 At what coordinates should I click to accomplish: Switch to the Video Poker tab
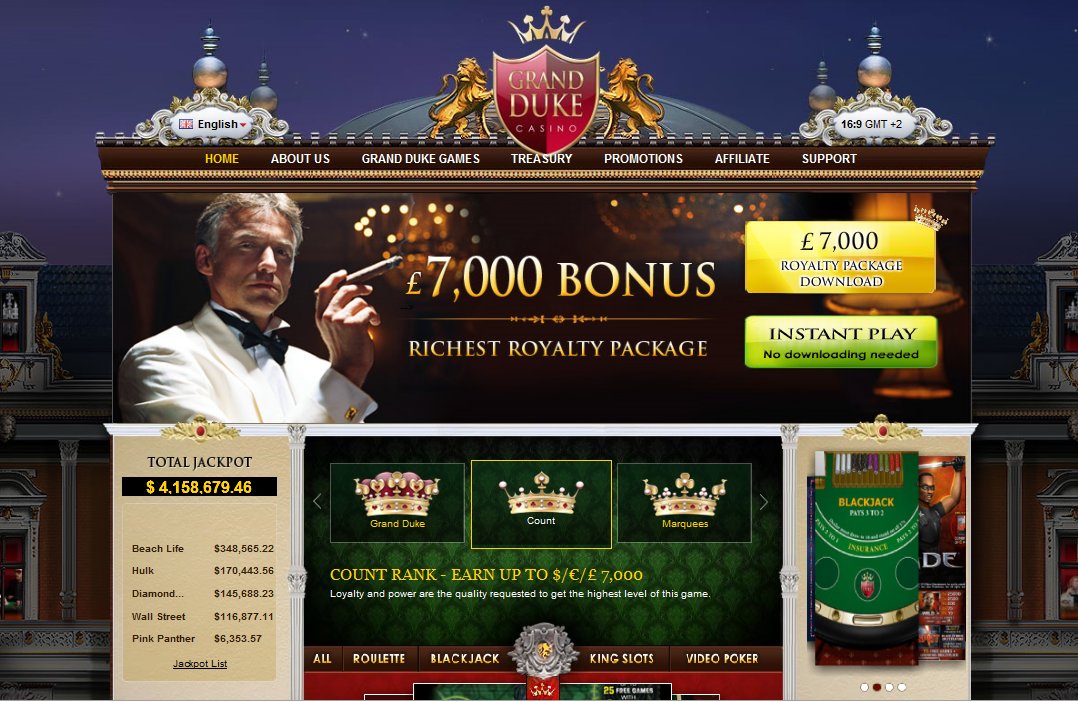722,659
